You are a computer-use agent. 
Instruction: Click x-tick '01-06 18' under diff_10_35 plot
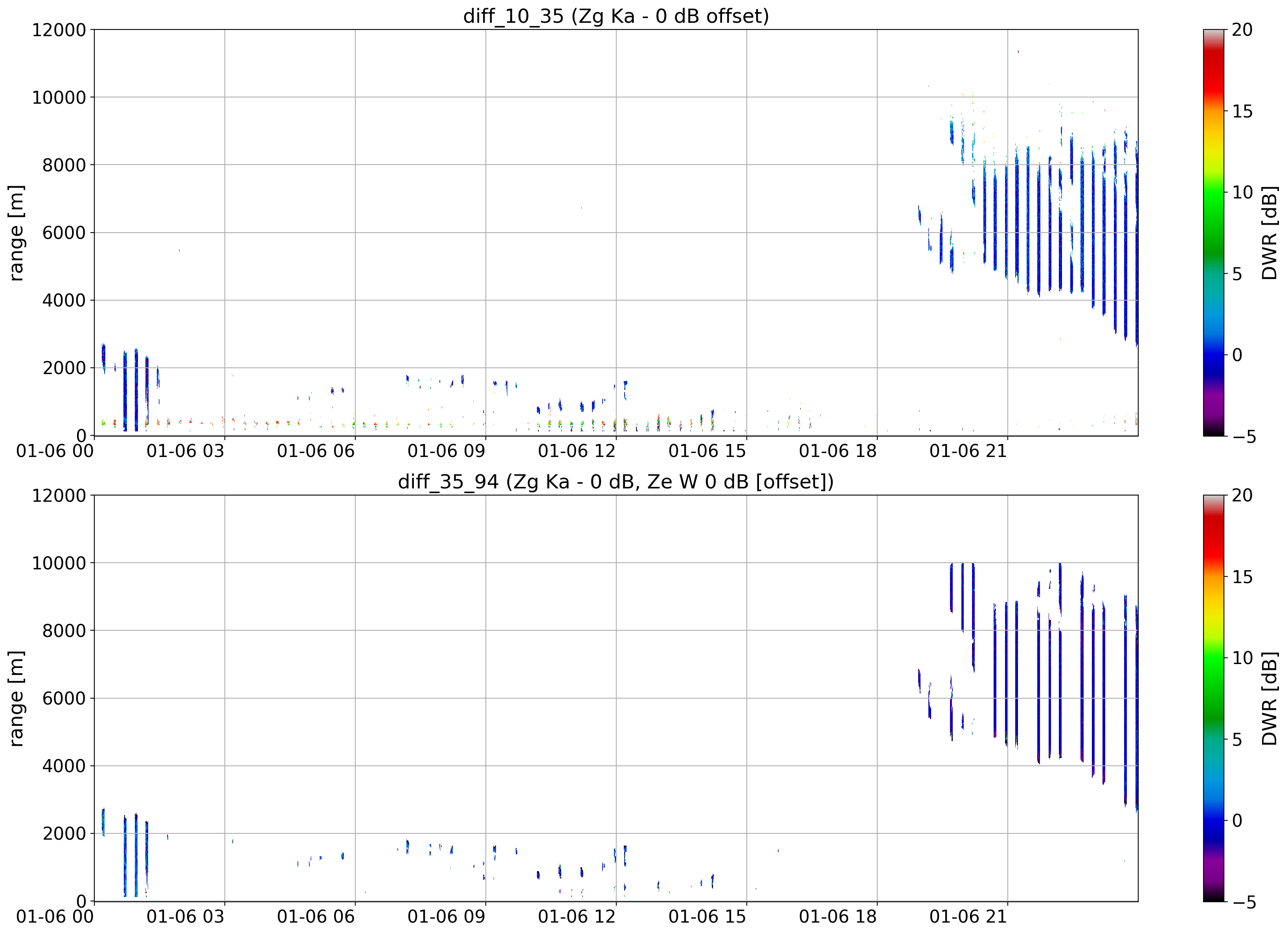pos(838,451)
